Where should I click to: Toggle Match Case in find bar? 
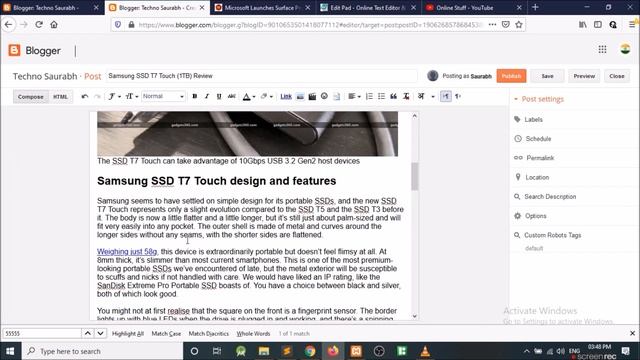click(166, 333)
